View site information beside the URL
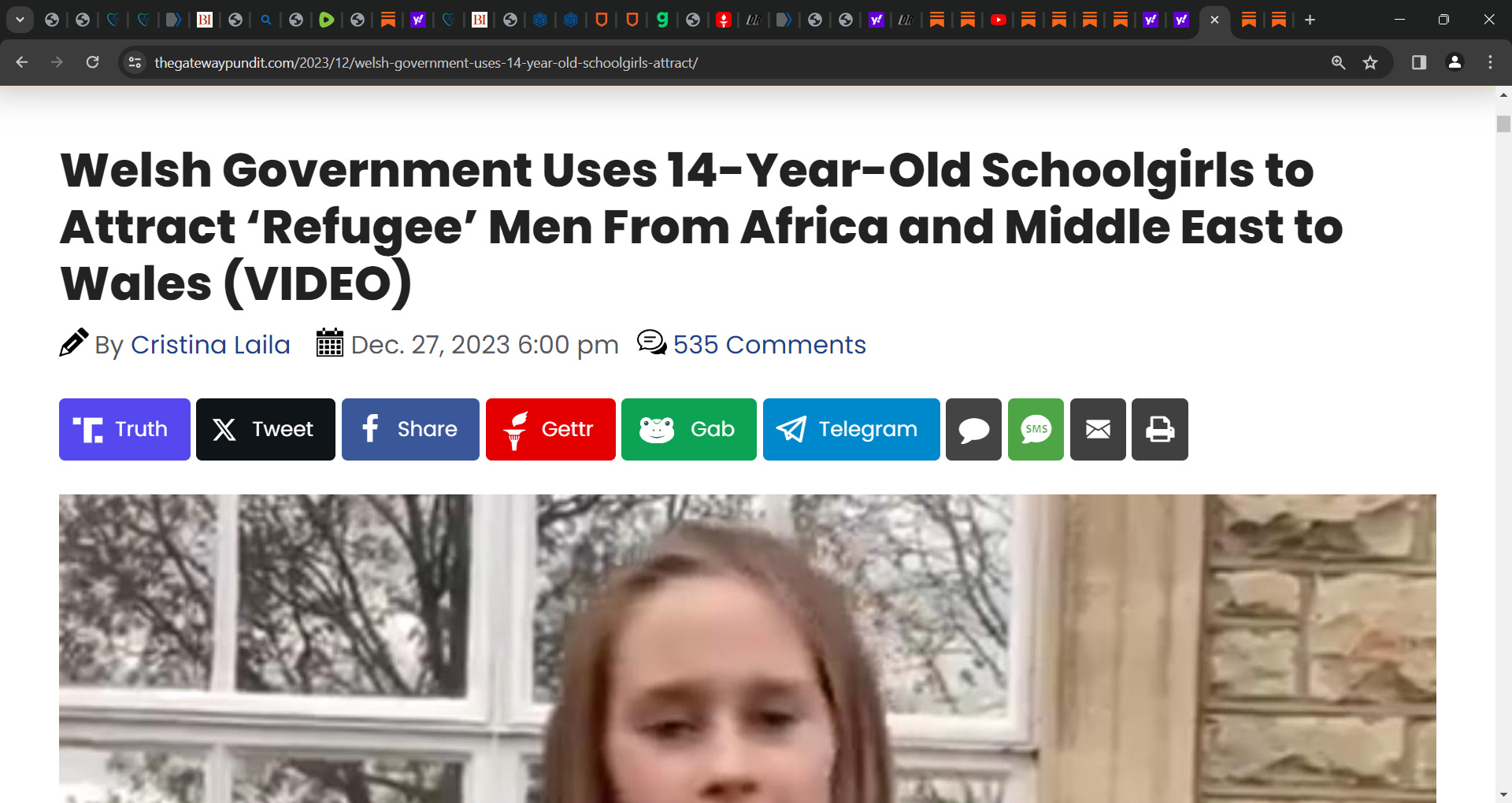Viewport: 1512px width, 803px height. click(x=135, y=62)
